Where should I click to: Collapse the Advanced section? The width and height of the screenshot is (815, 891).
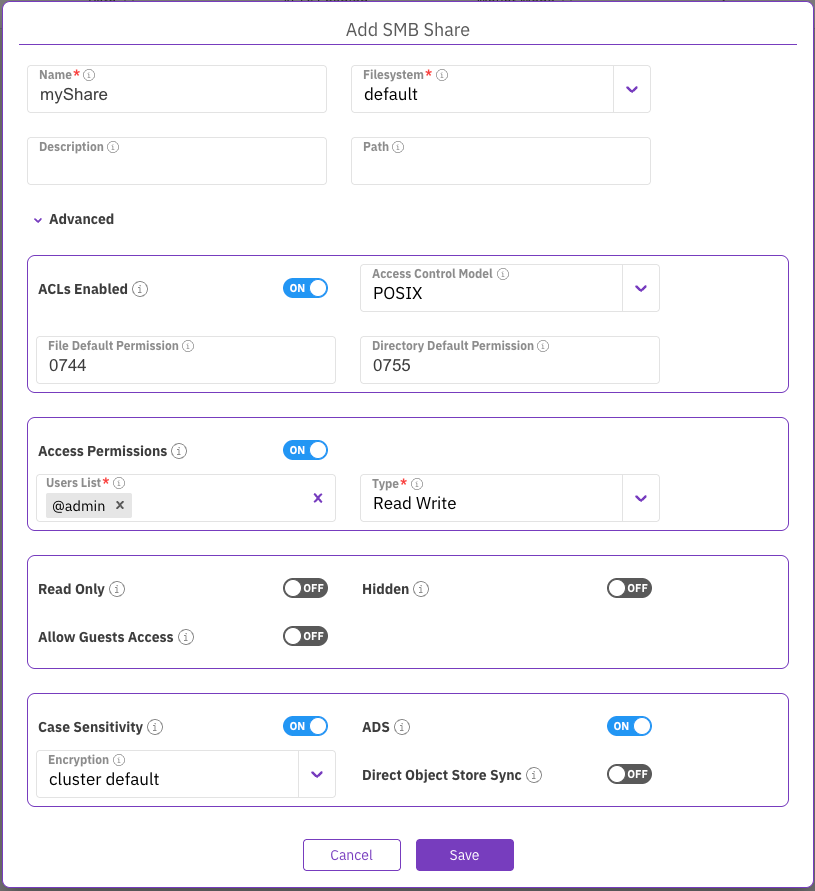[x=73, y=219]
